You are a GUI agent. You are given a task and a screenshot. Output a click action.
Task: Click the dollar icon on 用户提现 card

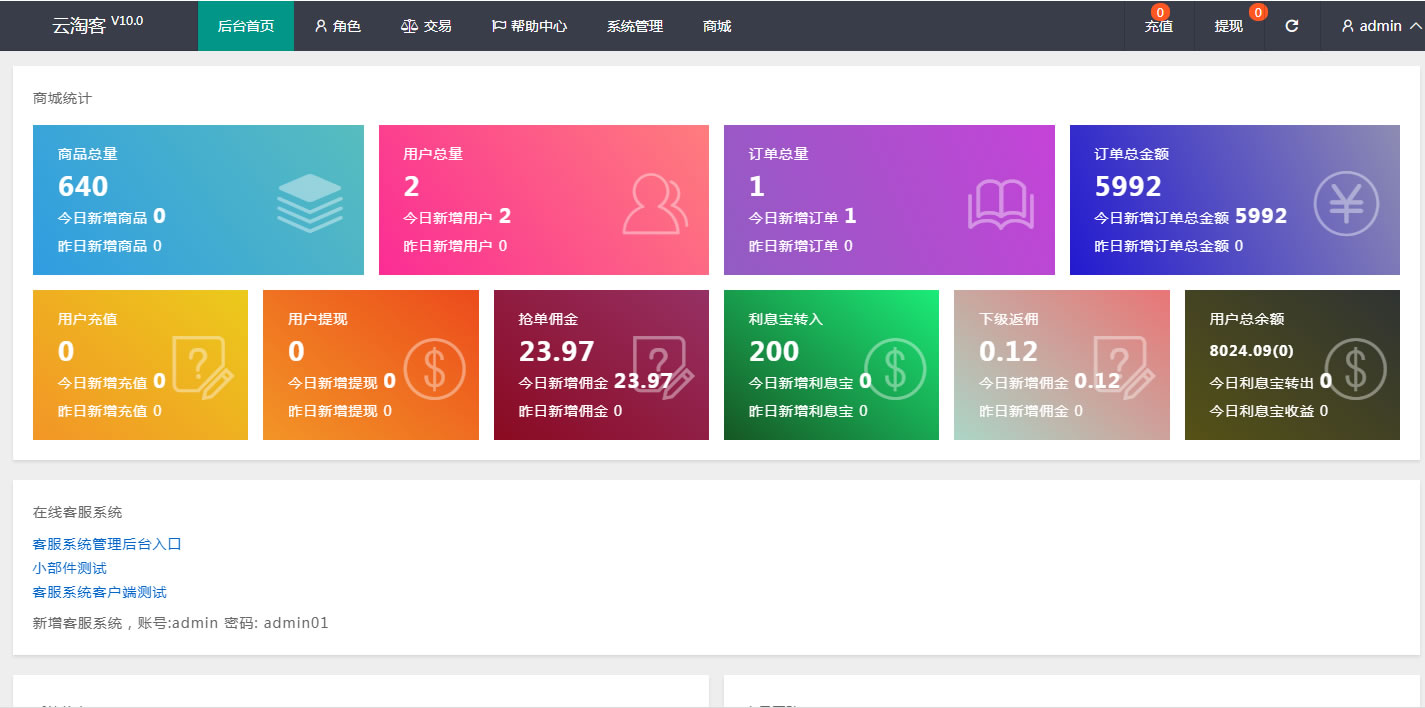click(434, 369)
